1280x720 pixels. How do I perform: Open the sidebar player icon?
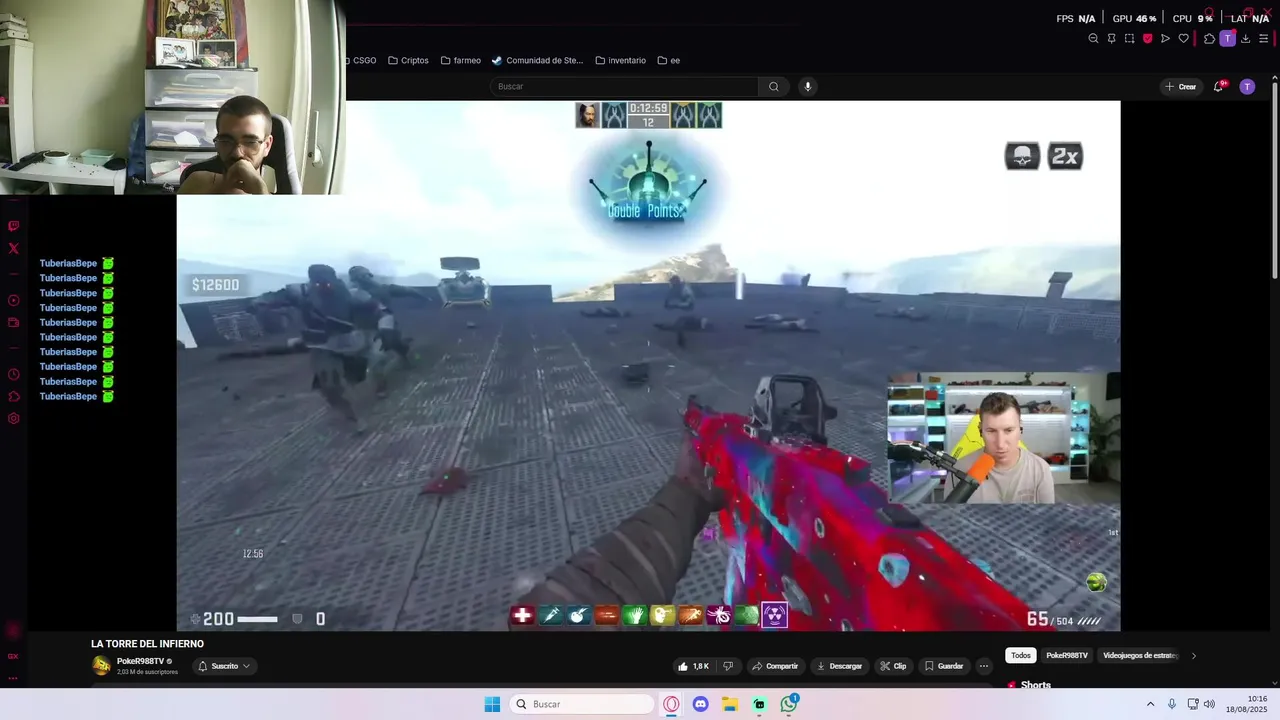(13, 300)
